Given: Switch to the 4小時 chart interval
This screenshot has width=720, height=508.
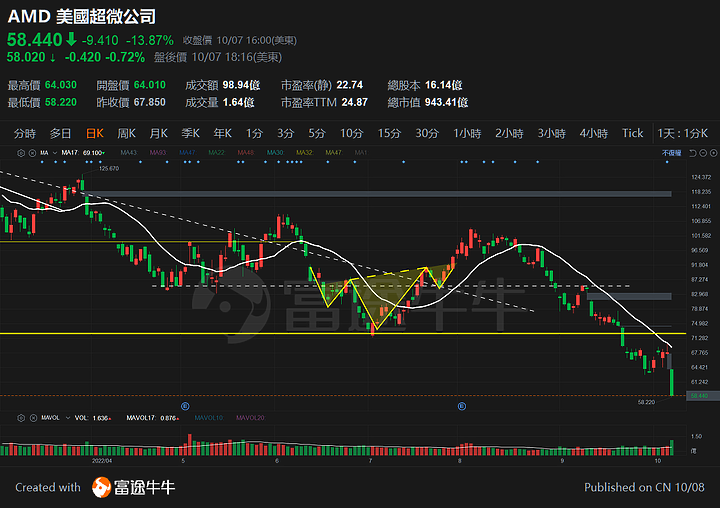Looking at the screenshot, I should tap(593, 134).
